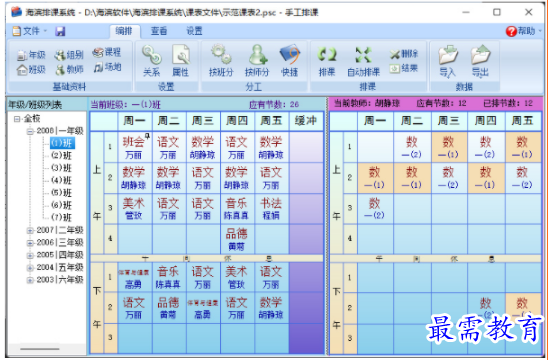
Task: Click the 排课 schedule icon
Action: click(327, 61)
